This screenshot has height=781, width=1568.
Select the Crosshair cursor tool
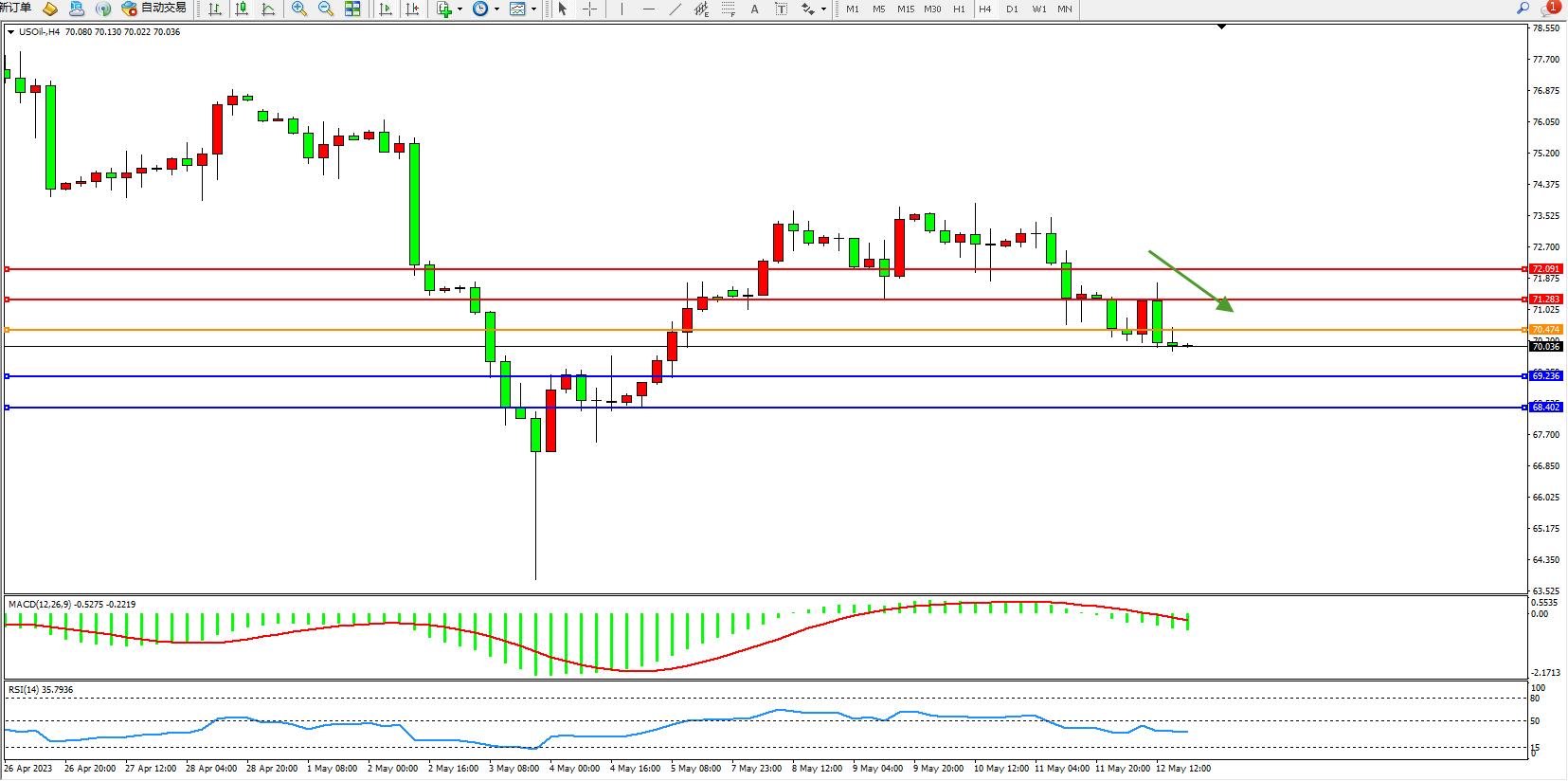click(x=589, y=9)
